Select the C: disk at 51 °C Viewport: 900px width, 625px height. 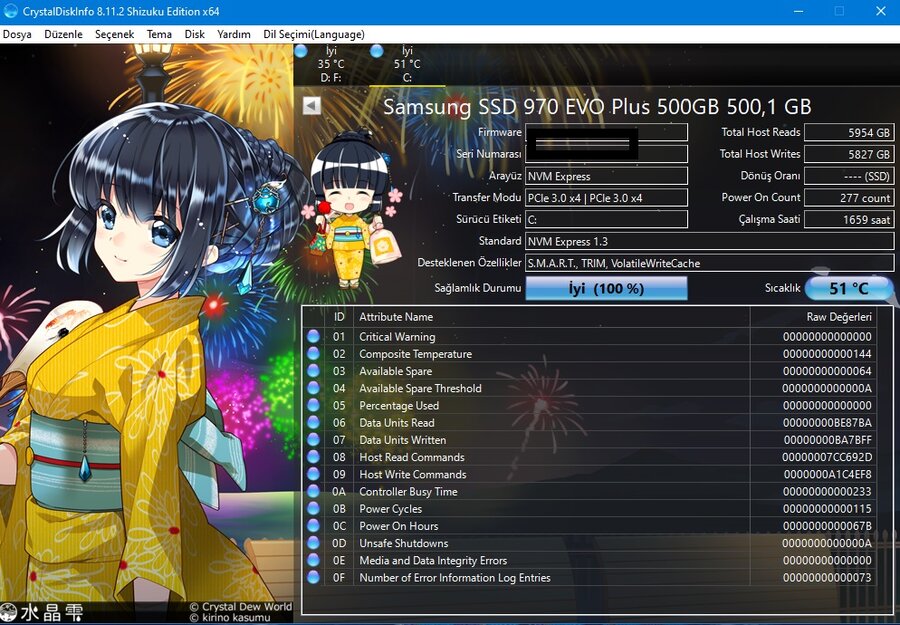[x=407, y=64]
